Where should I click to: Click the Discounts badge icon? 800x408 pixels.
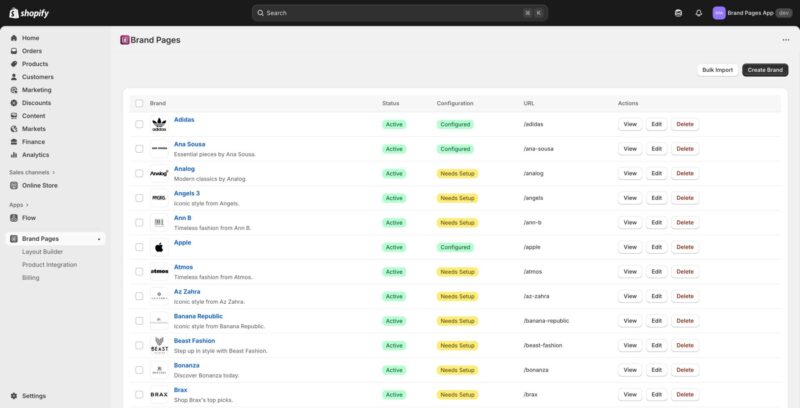click(x=14, y=103)
